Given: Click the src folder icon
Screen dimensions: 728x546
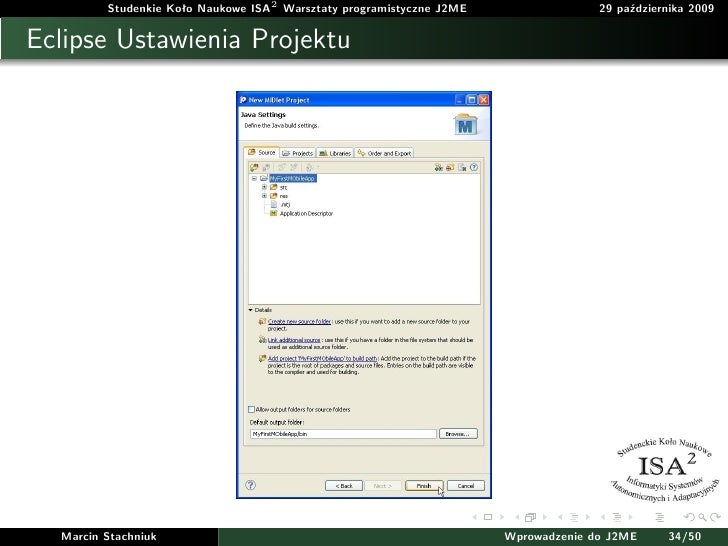Looking at the screenshot, I should pyautogui.click(x=273, y=187).
